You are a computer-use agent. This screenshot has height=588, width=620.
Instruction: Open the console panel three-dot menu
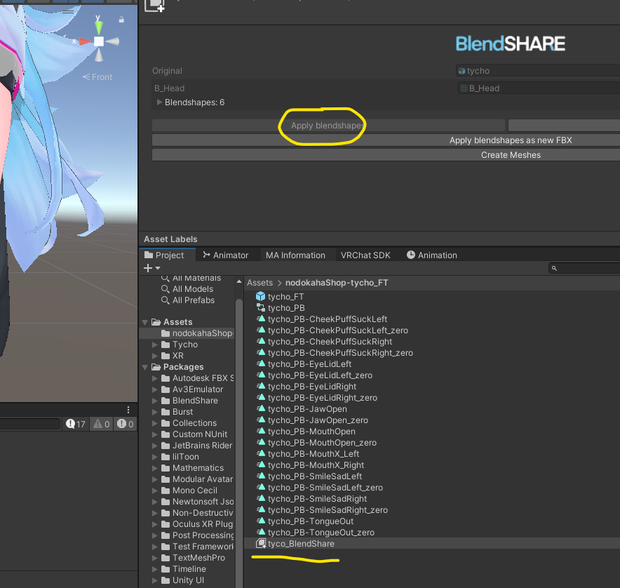tap(128, 409)
